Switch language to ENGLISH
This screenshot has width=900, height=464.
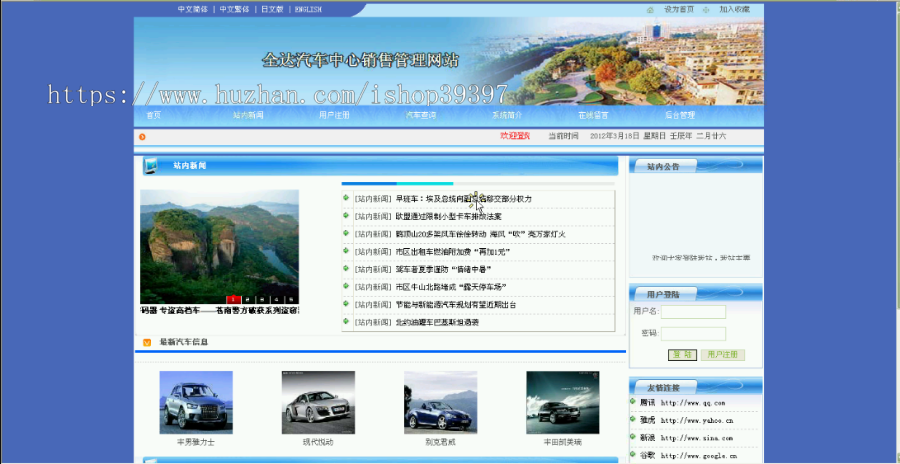pyautogui.click(x=308, y=9)
